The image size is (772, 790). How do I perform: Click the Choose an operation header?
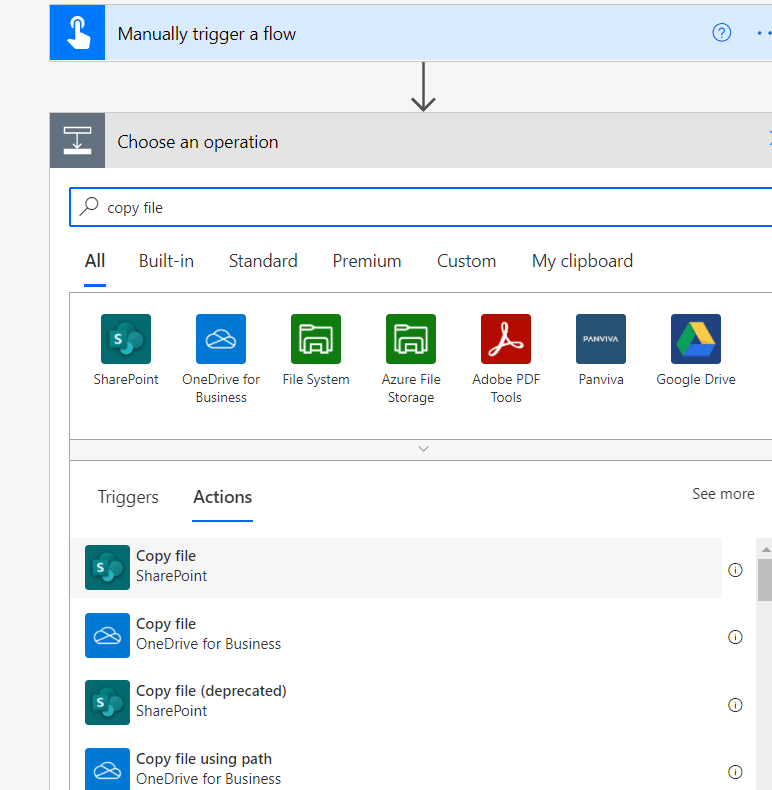click(x=411, y=141)
